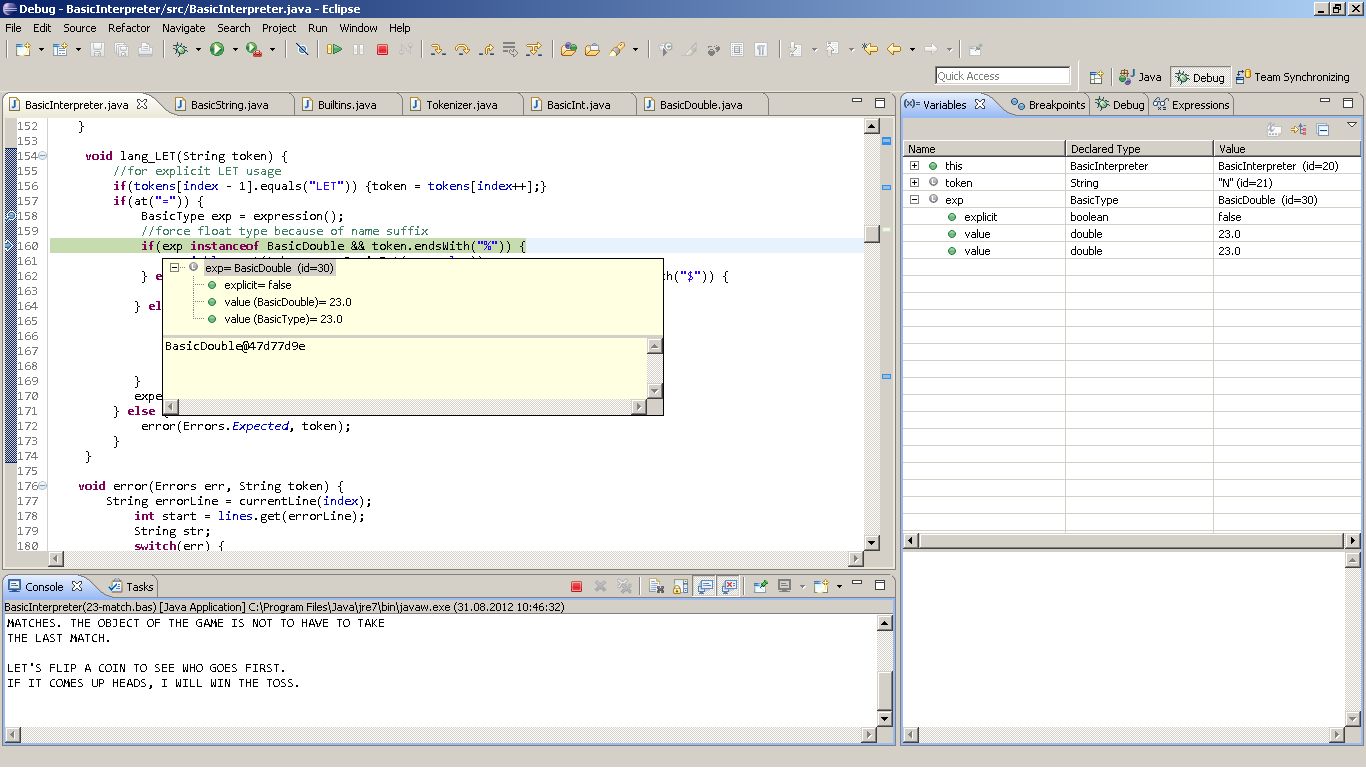Toggle Scroll Lock in Console toolbar
The image size is (1366, 768).
coord(679,587)
